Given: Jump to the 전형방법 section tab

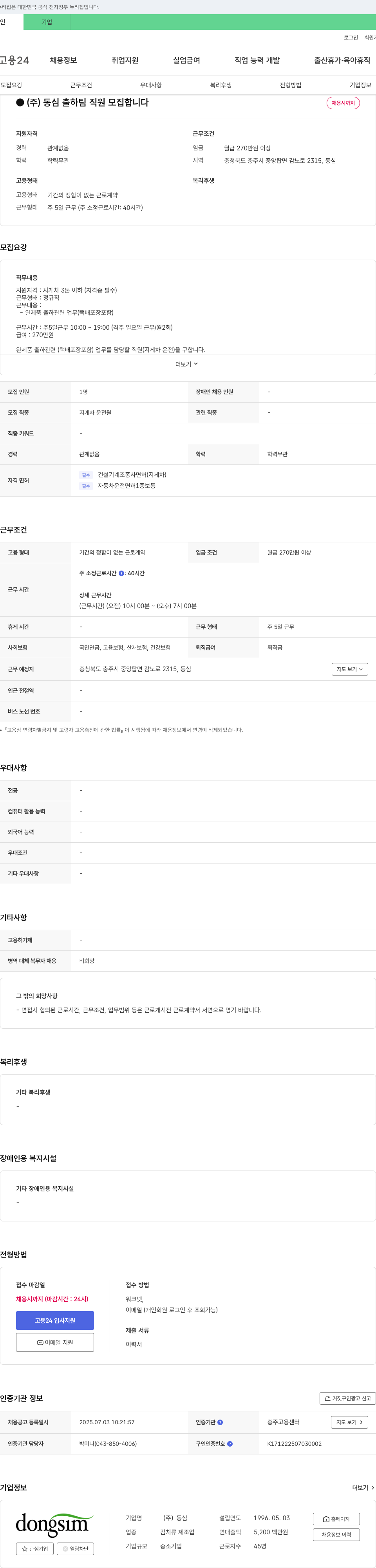Looking at the screenshot, I should coord(290,85).
